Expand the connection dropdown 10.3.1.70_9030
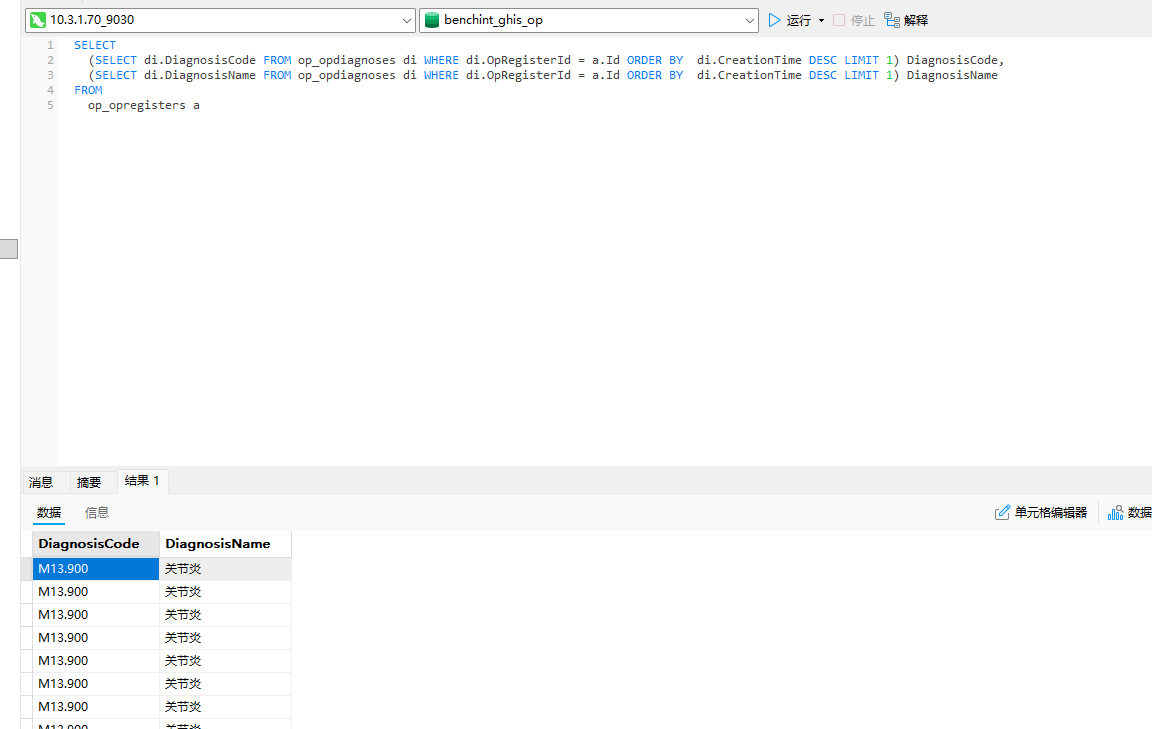This screenshot has height=729, width=1152. click(x=406, y=20)
